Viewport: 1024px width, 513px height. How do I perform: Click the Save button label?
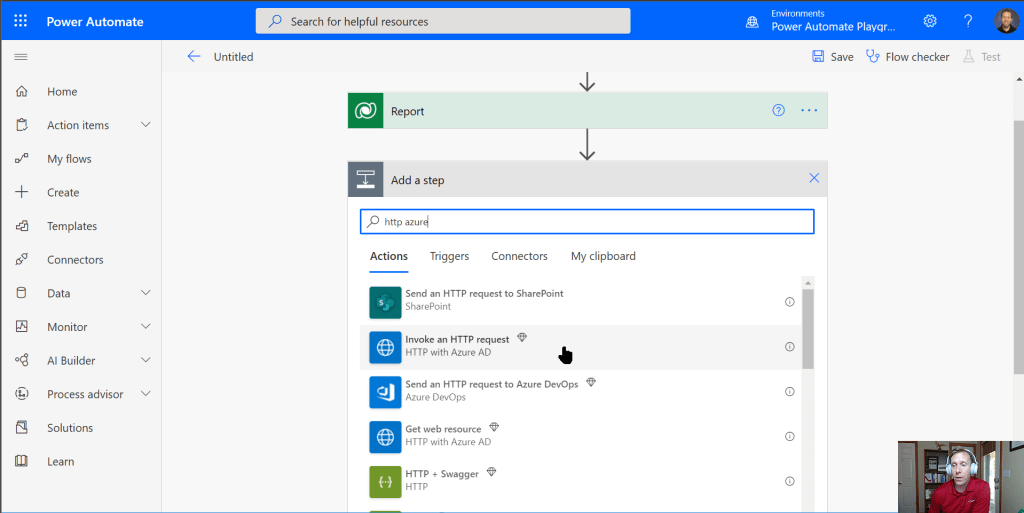(x=842, y=57)
